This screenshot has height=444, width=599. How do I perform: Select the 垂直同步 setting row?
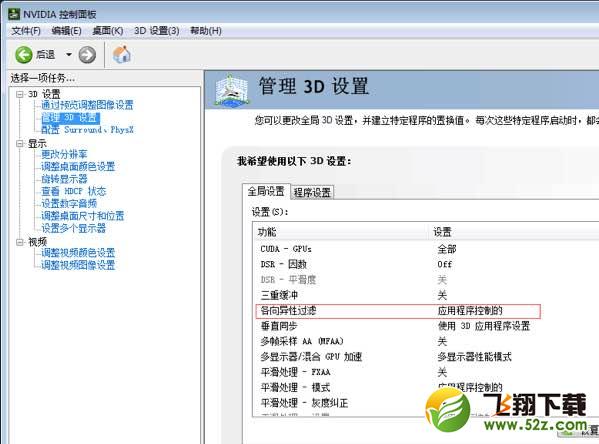426,326
